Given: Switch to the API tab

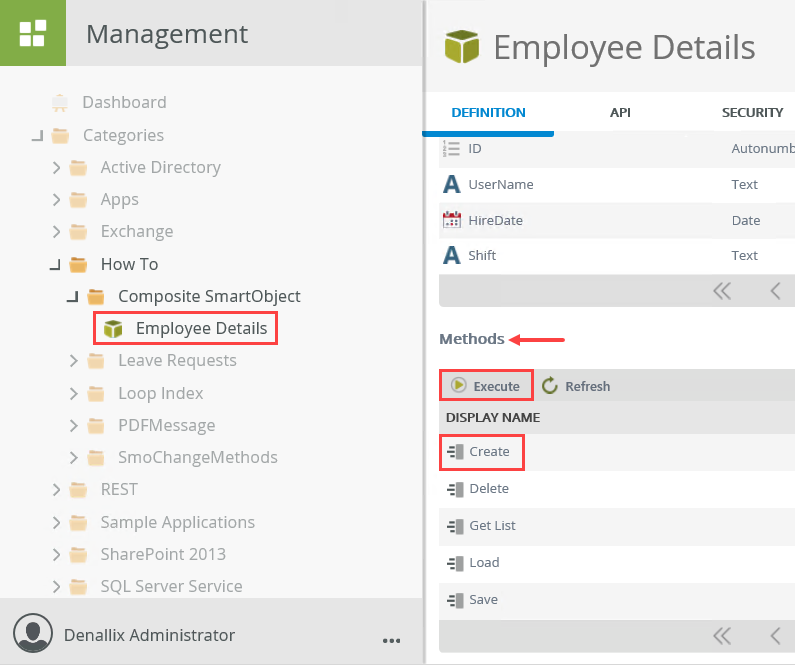Looking at the screenshot, I should coord(620,113).
